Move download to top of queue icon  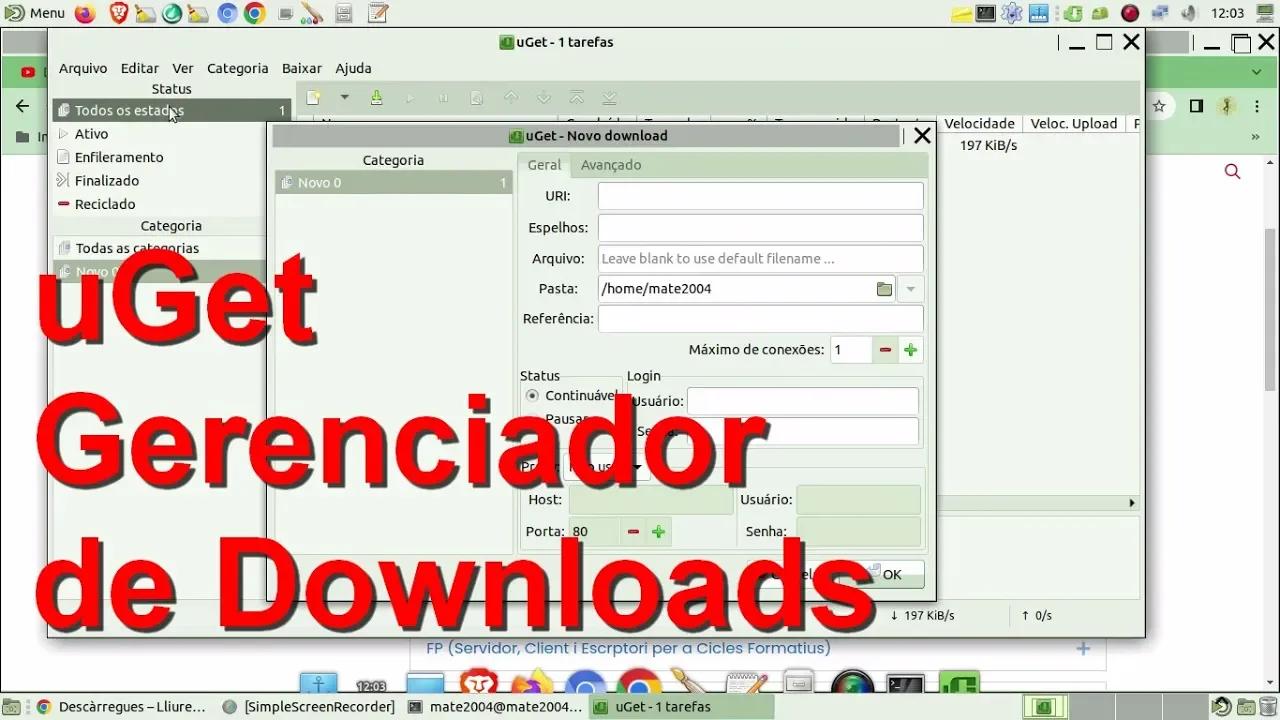click(x=577, y=97)
